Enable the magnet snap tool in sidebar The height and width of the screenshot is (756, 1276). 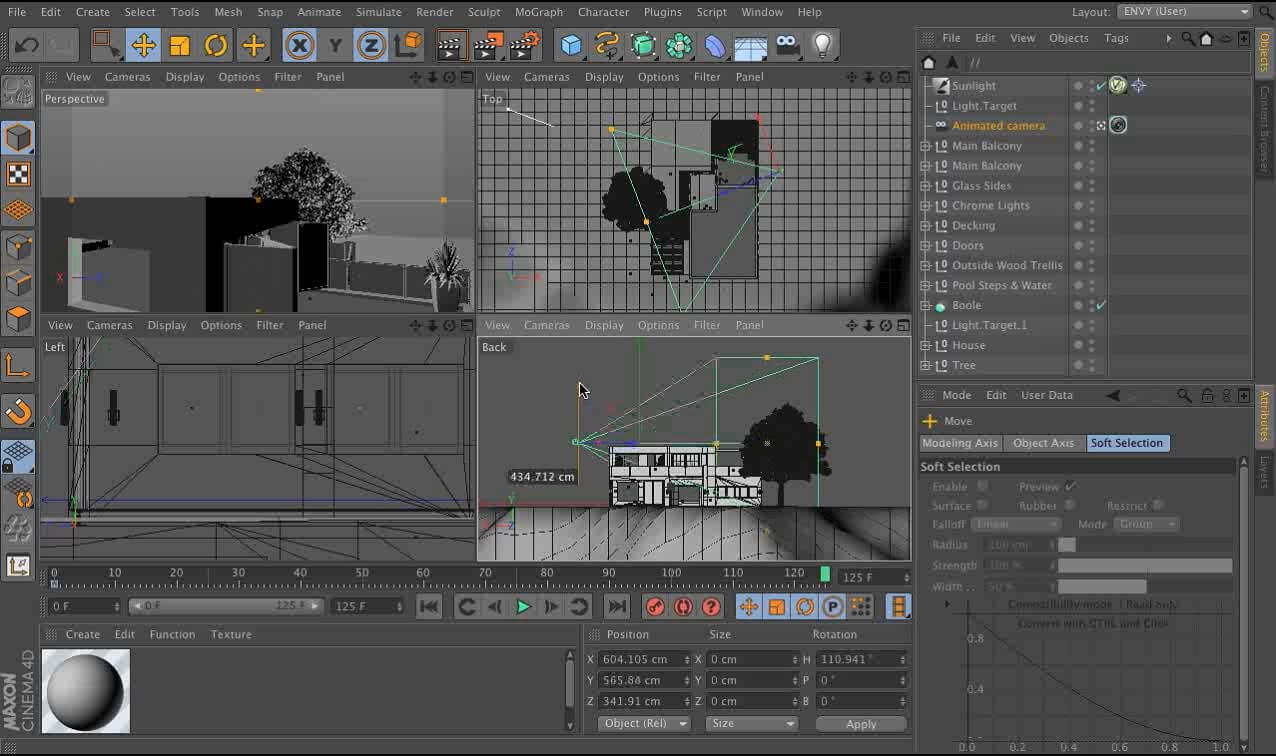(x=18, y=411)
